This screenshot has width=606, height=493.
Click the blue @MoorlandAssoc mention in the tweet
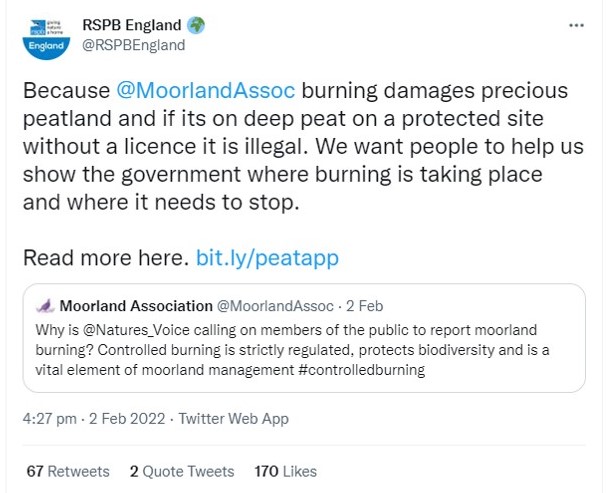207,91
